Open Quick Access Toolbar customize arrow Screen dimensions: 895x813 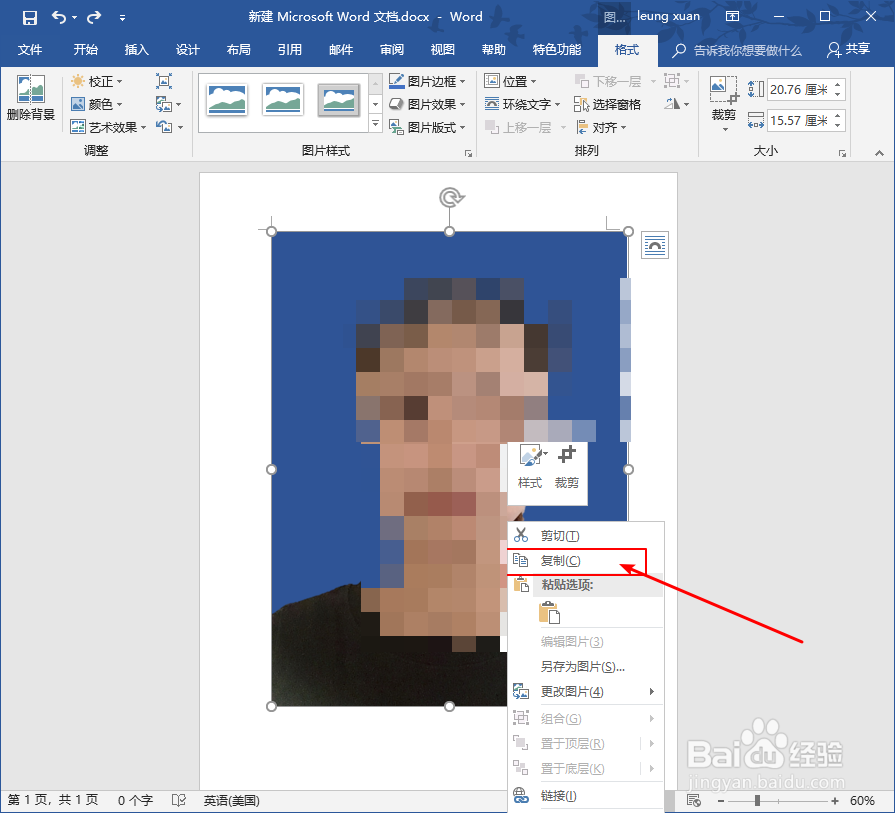point(122,18)
